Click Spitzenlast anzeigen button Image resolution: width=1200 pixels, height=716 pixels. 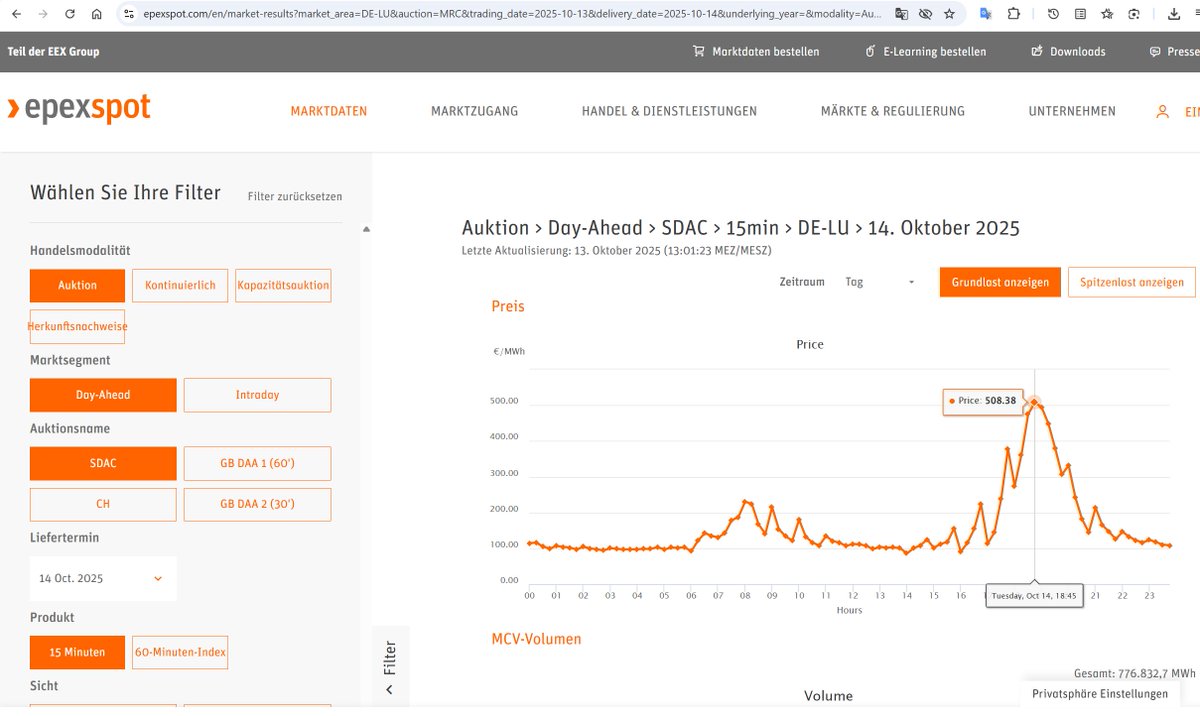[x=1132, y=282]
